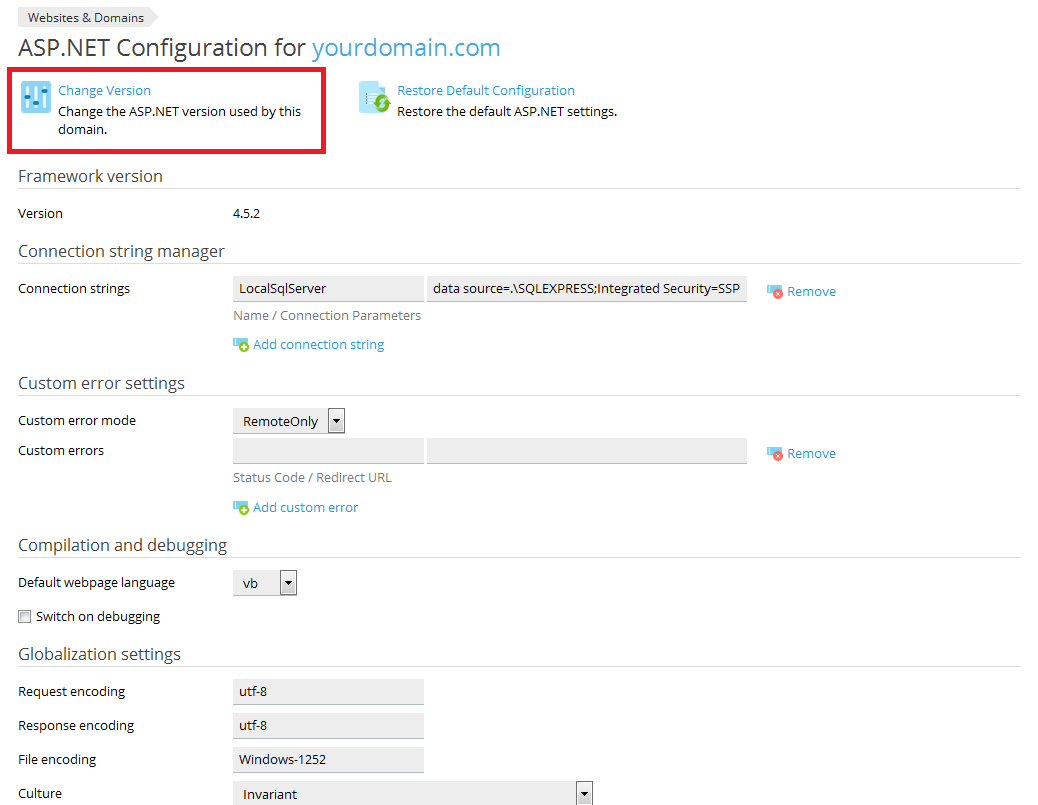Click the Restore Default Configuration icon
Screen dimensions: 1038x805
(x=375, y=97)
